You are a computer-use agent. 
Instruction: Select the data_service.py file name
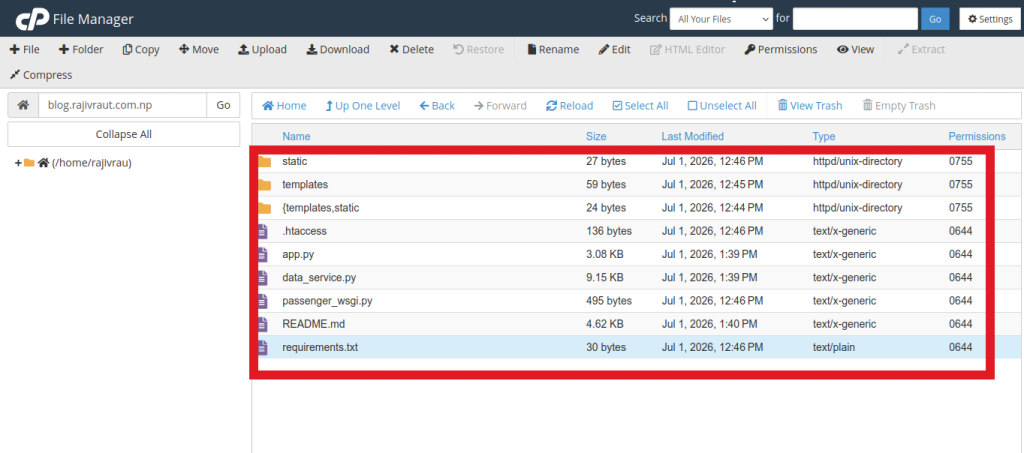(x=319, y=277)
